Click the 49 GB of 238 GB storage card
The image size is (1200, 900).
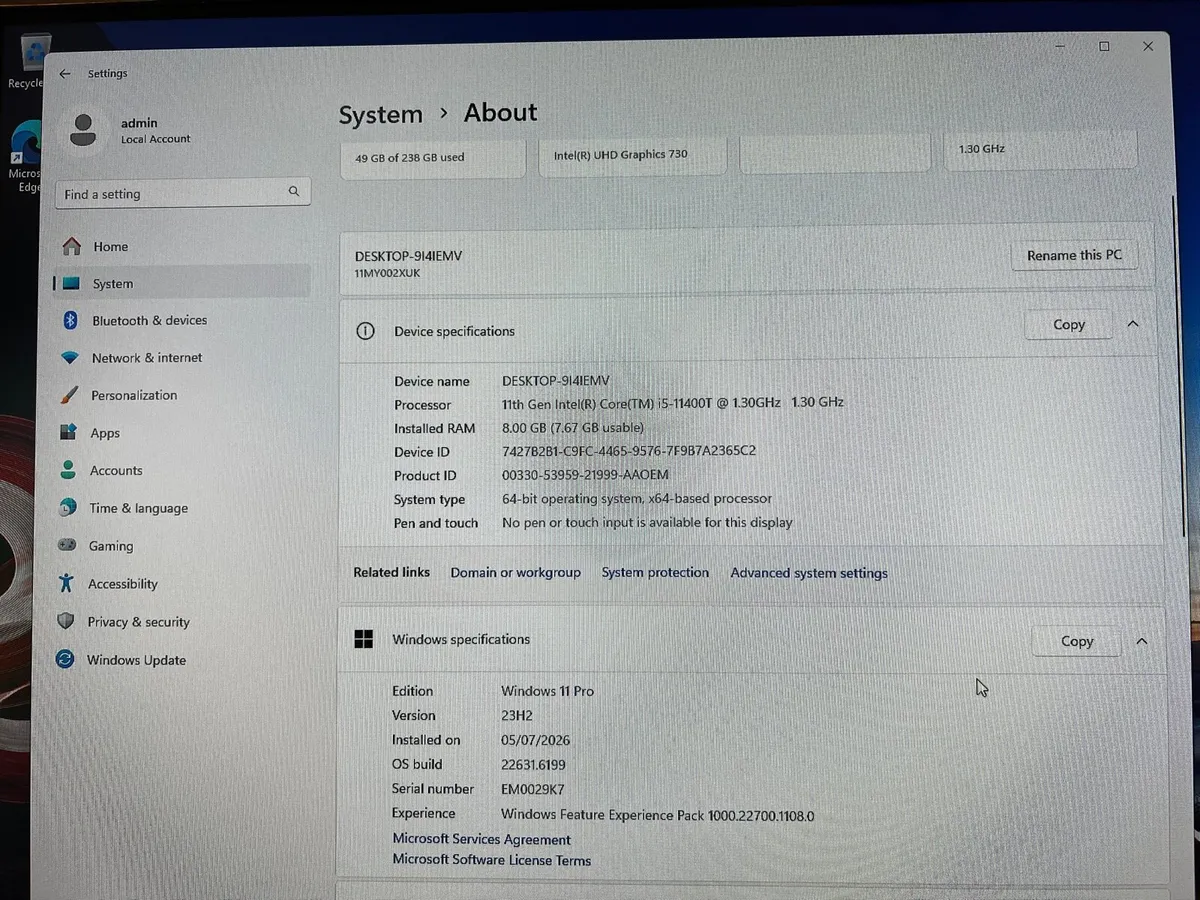pos(433,158)
